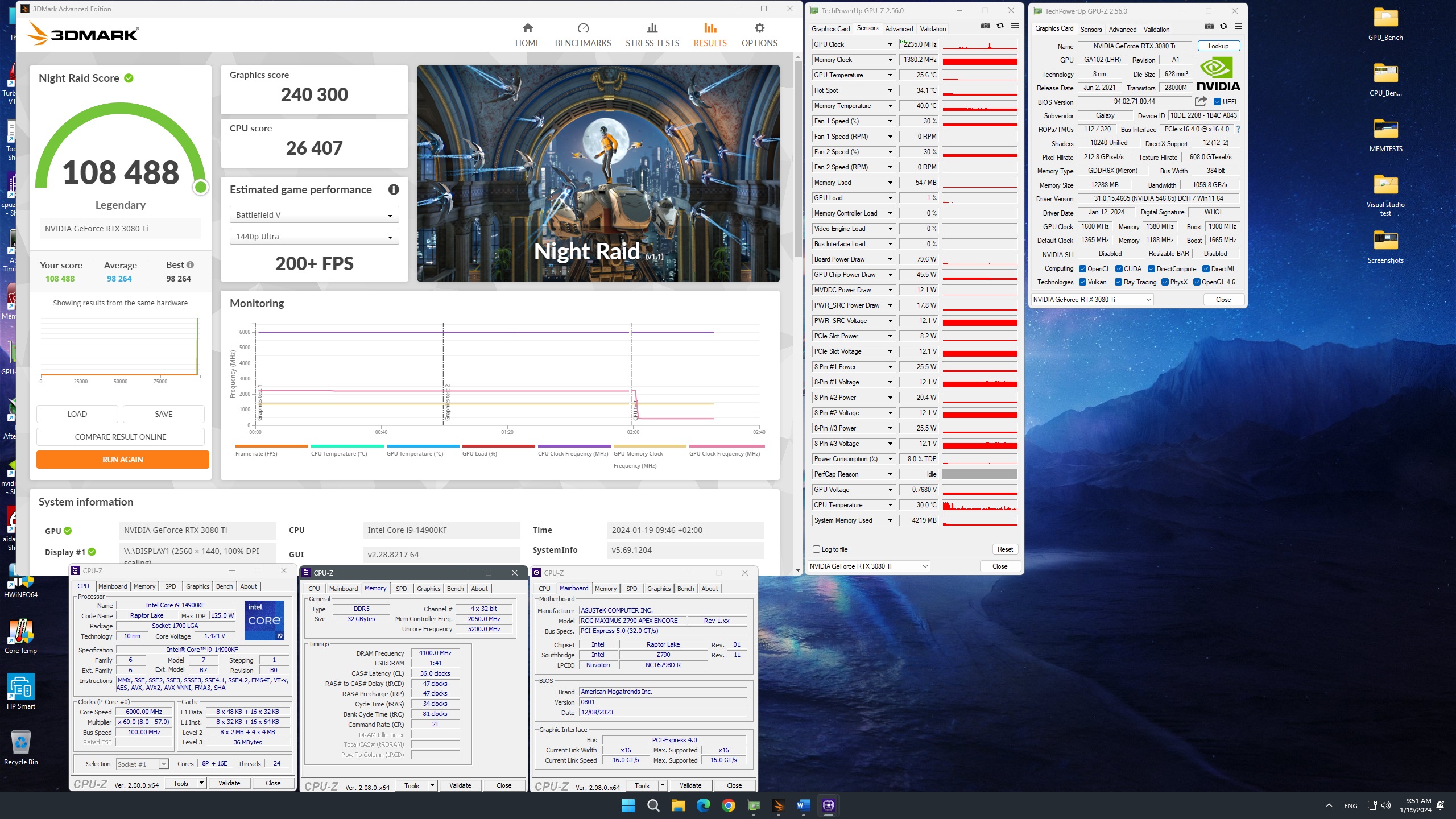1456x819 pixels.
Task: Click the LOAD button in 3DMark
Action: click(x=77, y=414)
